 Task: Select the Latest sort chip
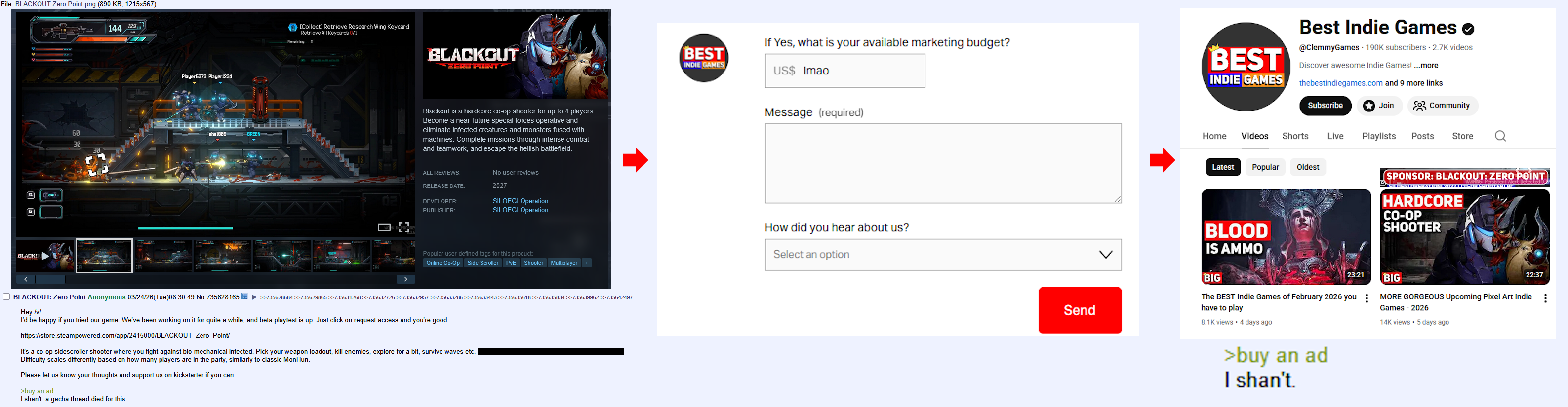click(x=1223, y=167)
